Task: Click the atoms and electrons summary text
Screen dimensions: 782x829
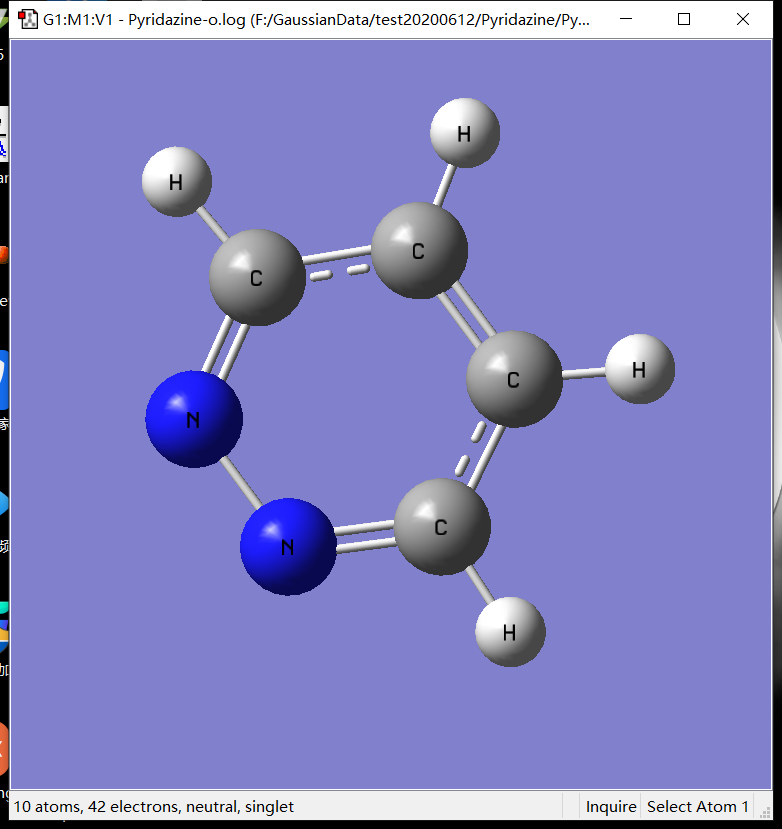Action: (x=154, y=806)
